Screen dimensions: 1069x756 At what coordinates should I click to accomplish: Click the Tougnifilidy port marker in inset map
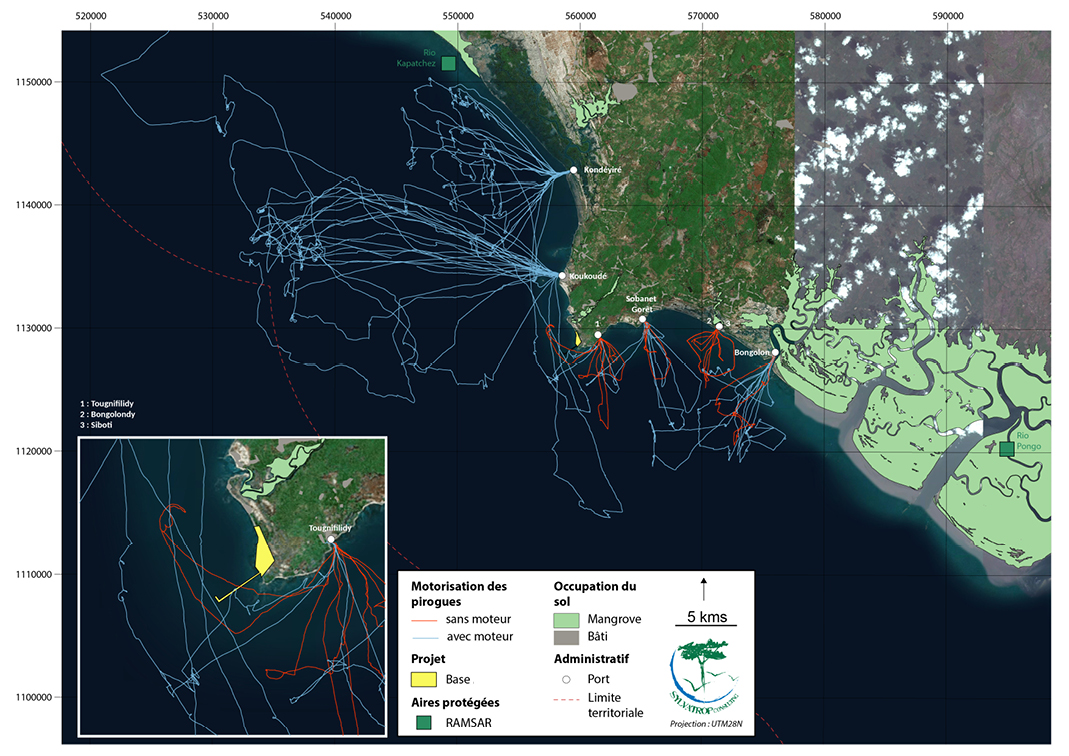(331, 540)
